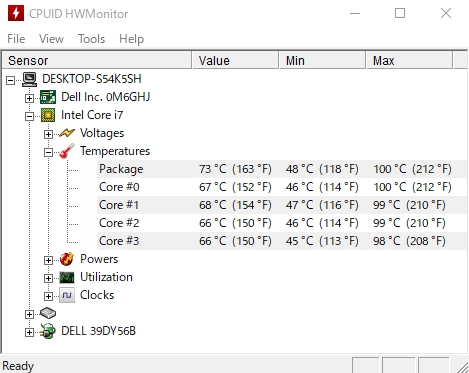
Task: Click the Voltages lightning icon
Action: click(x=67, y=133)
